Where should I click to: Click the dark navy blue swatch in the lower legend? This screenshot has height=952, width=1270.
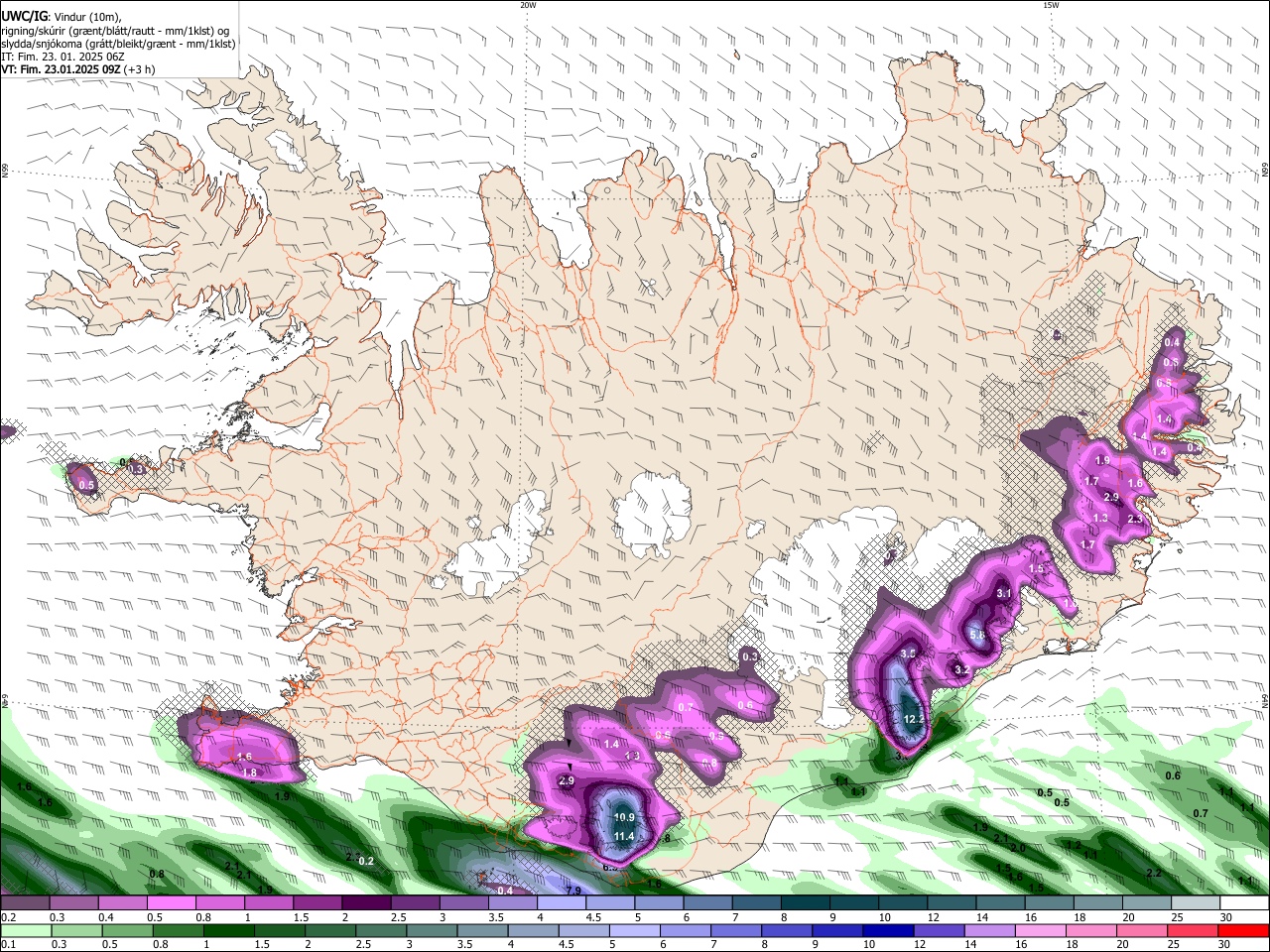coord(886,931)
